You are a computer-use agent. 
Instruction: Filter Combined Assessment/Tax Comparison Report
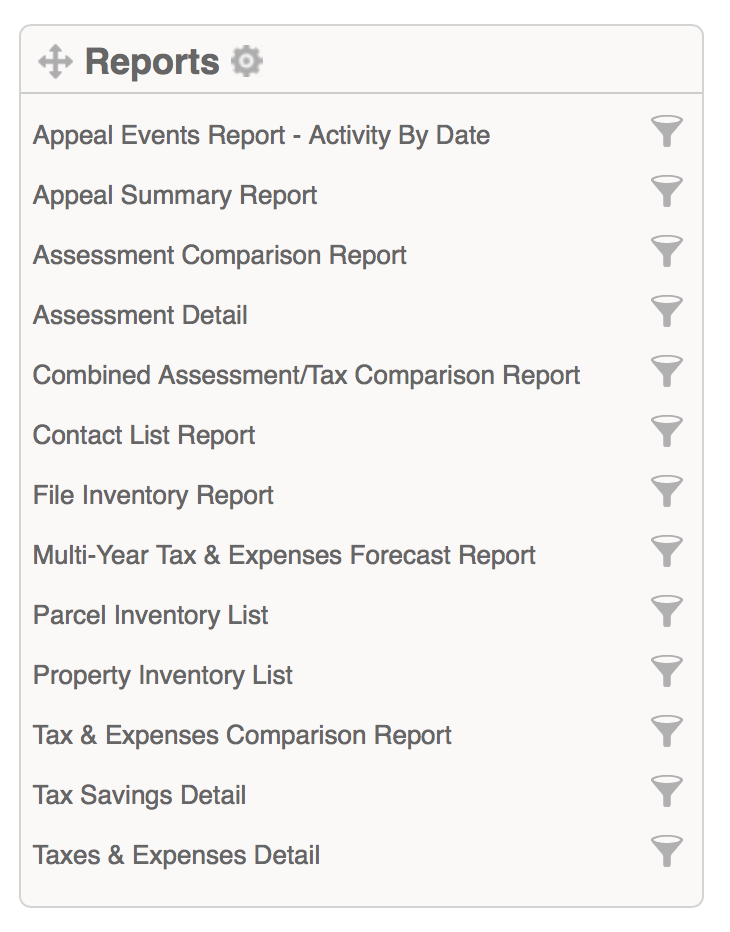pyautogui.click(x=666, y=371)
